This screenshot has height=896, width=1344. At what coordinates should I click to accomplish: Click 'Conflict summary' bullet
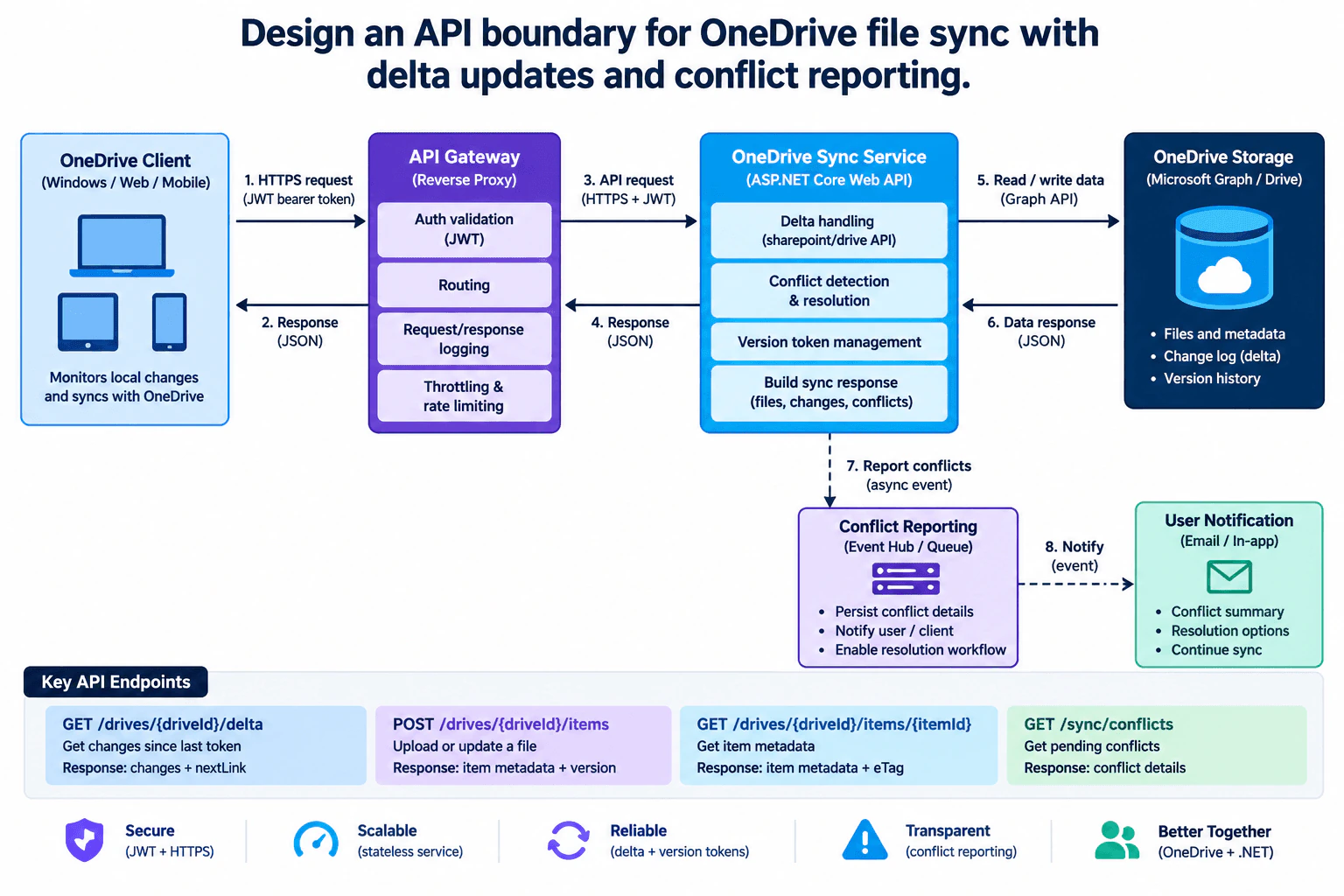click(x=1228, y=612)
